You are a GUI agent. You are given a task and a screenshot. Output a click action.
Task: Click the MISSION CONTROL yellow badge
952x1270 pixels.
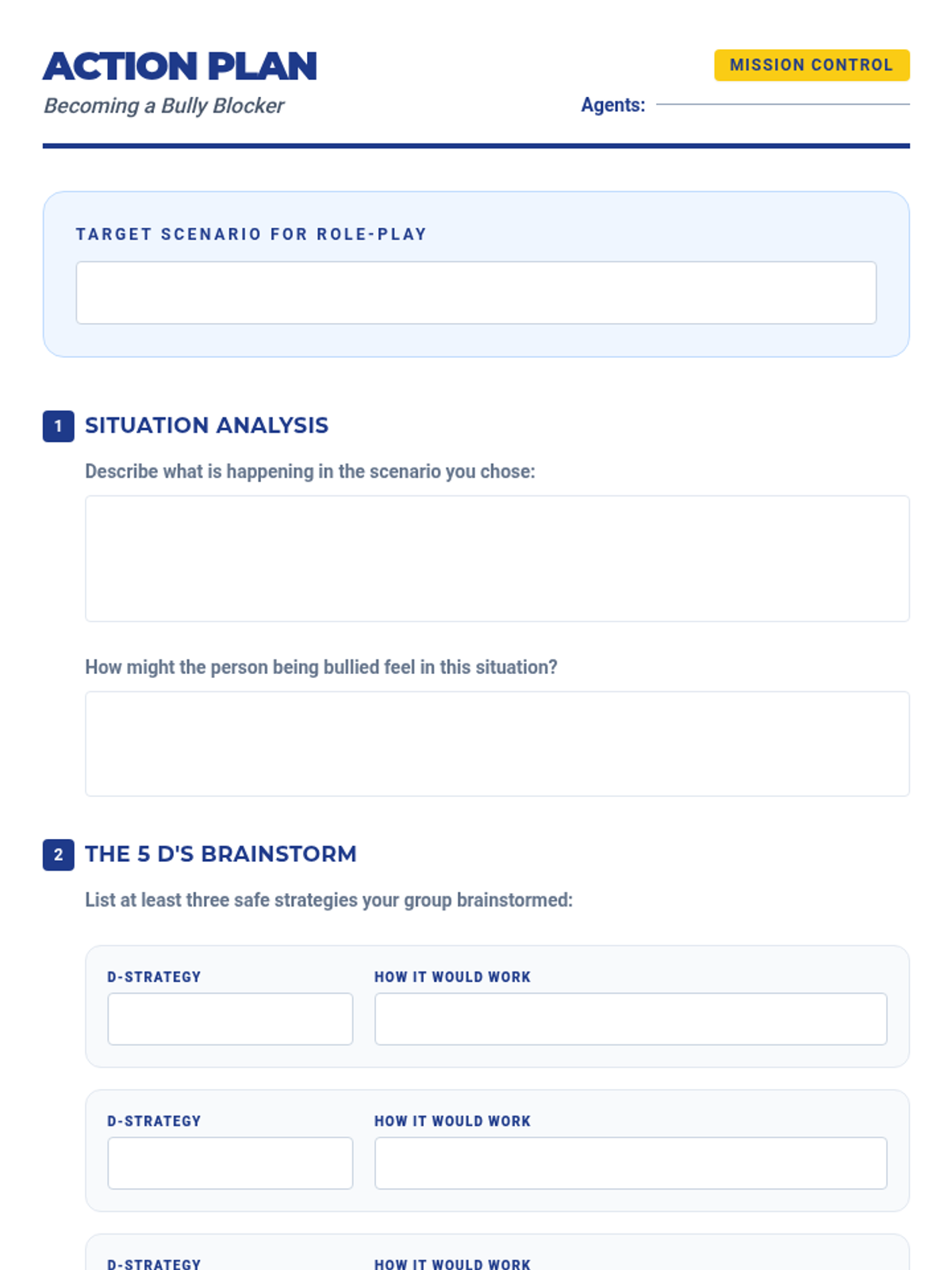811,65
